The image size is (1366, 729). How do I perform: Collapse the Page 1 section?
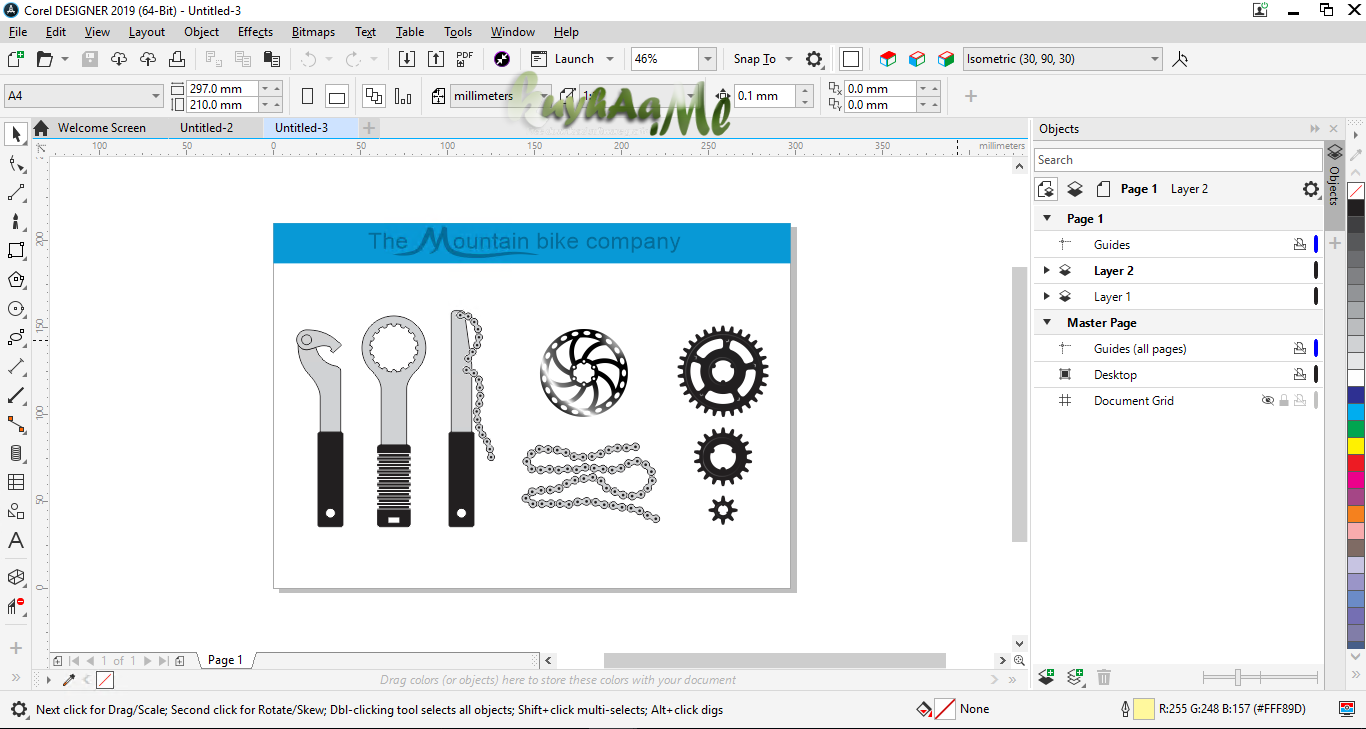point(1047,219)
